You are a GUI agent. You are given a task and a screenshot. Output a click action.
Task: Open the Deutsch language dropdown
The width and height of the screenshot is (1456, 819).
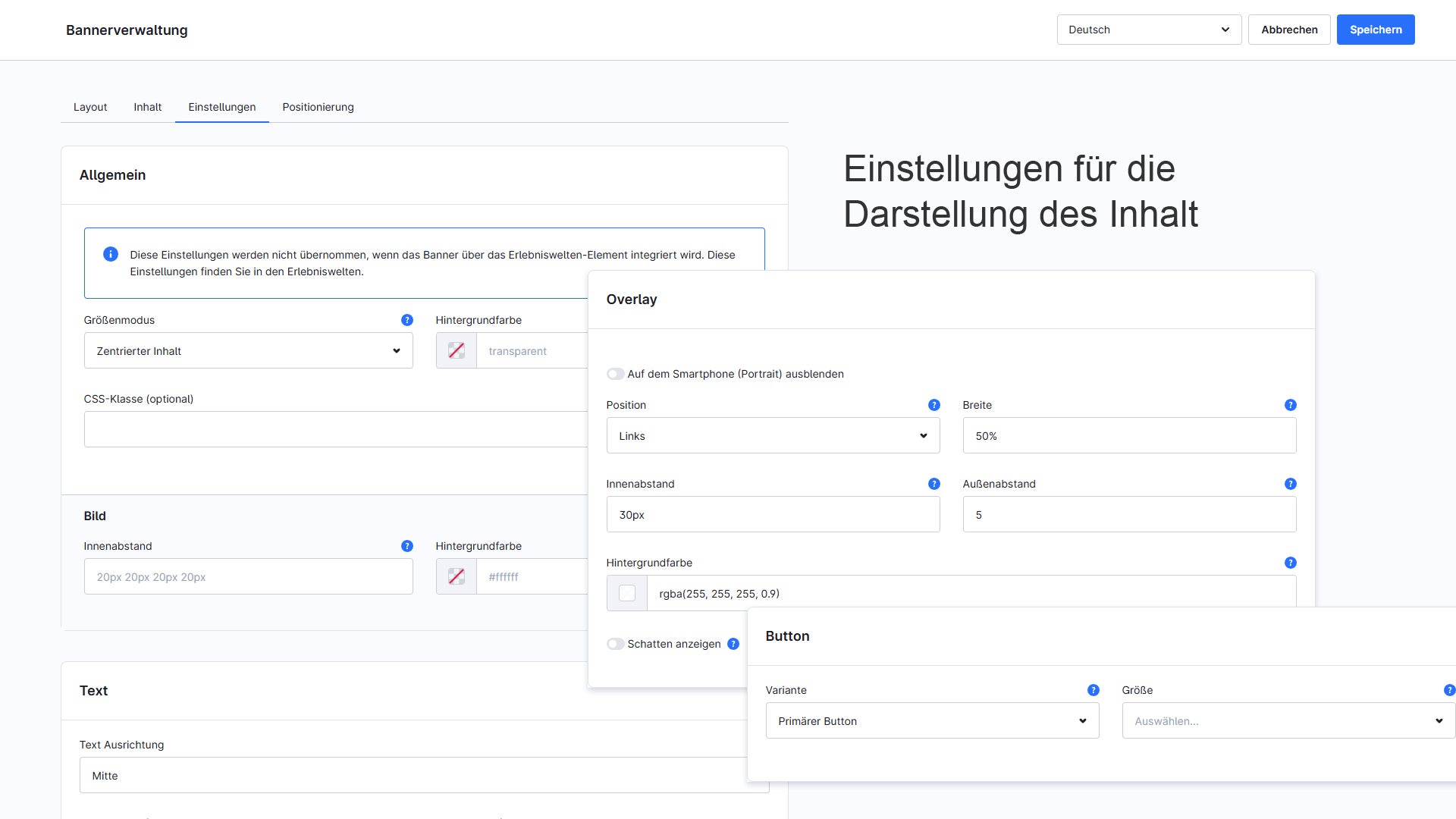(1149, 30)
